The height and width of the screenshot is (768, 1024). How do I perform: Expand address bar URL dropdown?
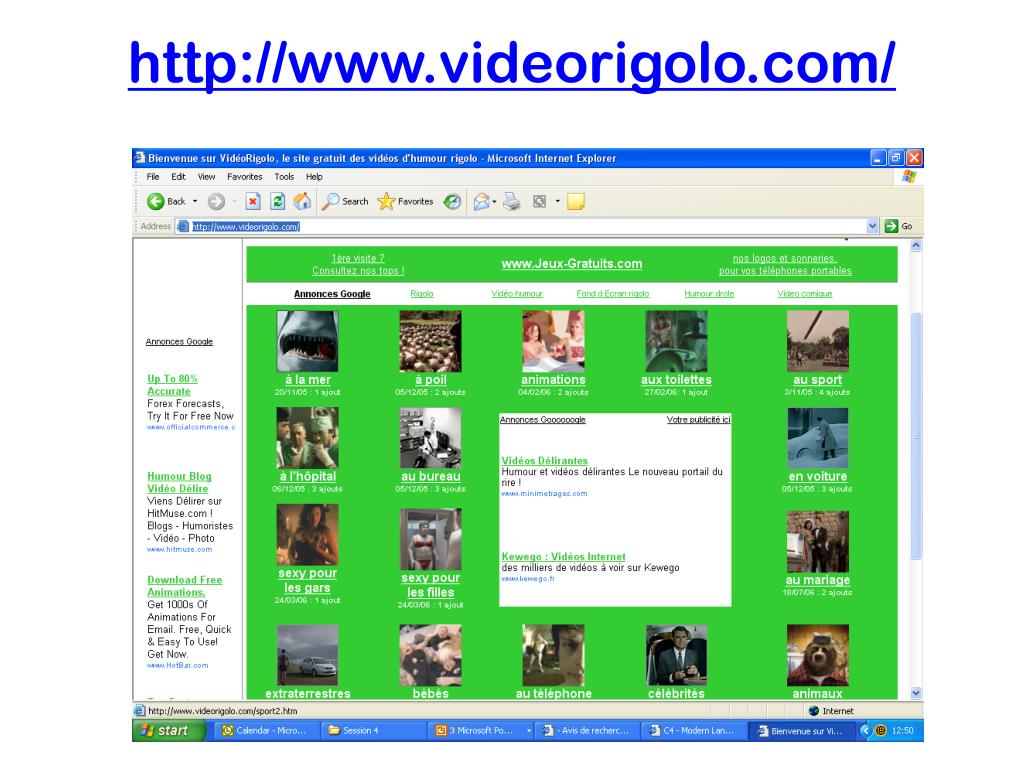872,226
